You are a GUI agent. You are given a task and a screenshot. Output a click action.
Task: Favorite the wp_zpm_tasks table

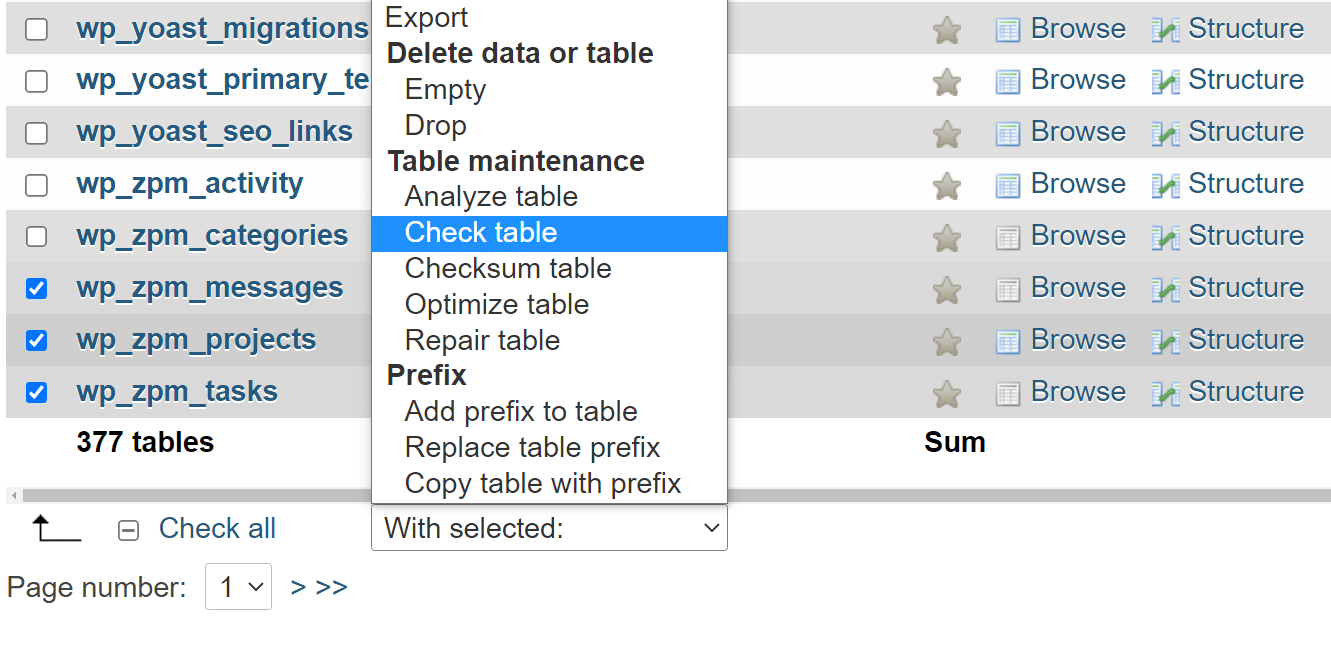(946, 391)
